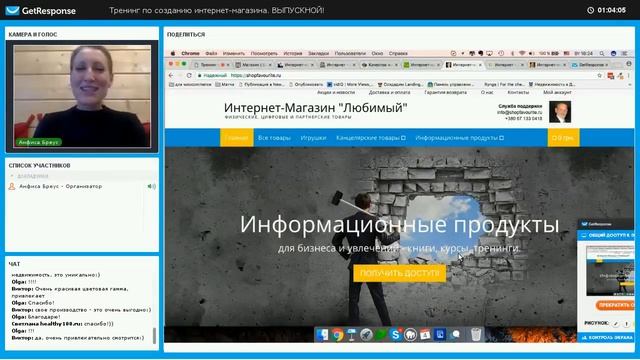Open the О нас link
Viewport: 640px width, 360px height.
[487, 93]
